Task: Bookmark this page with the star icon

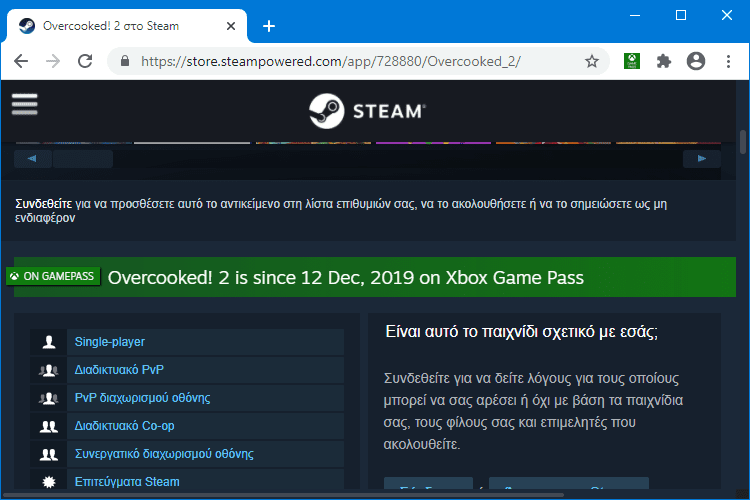Action: (592, 61)
